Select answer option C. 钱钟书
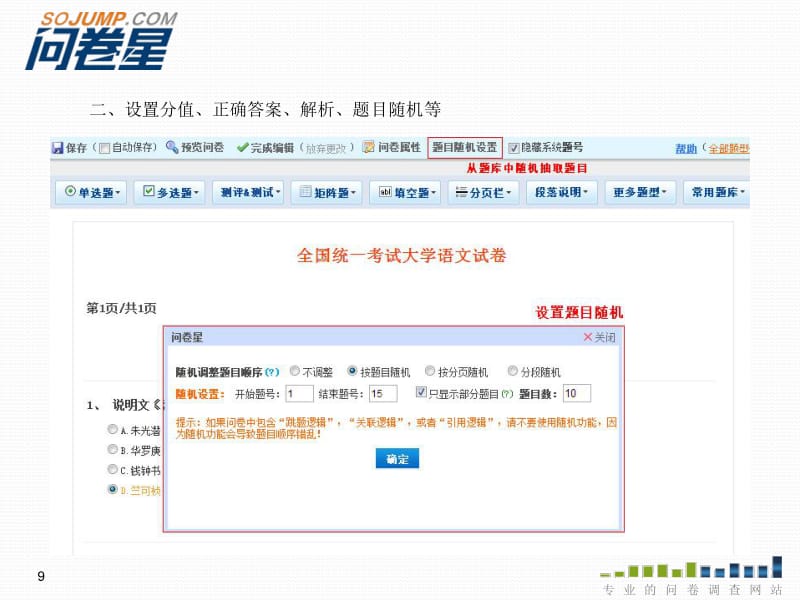Image resolution: width=800 pixels, height=600 pixels. coord(112,469)
